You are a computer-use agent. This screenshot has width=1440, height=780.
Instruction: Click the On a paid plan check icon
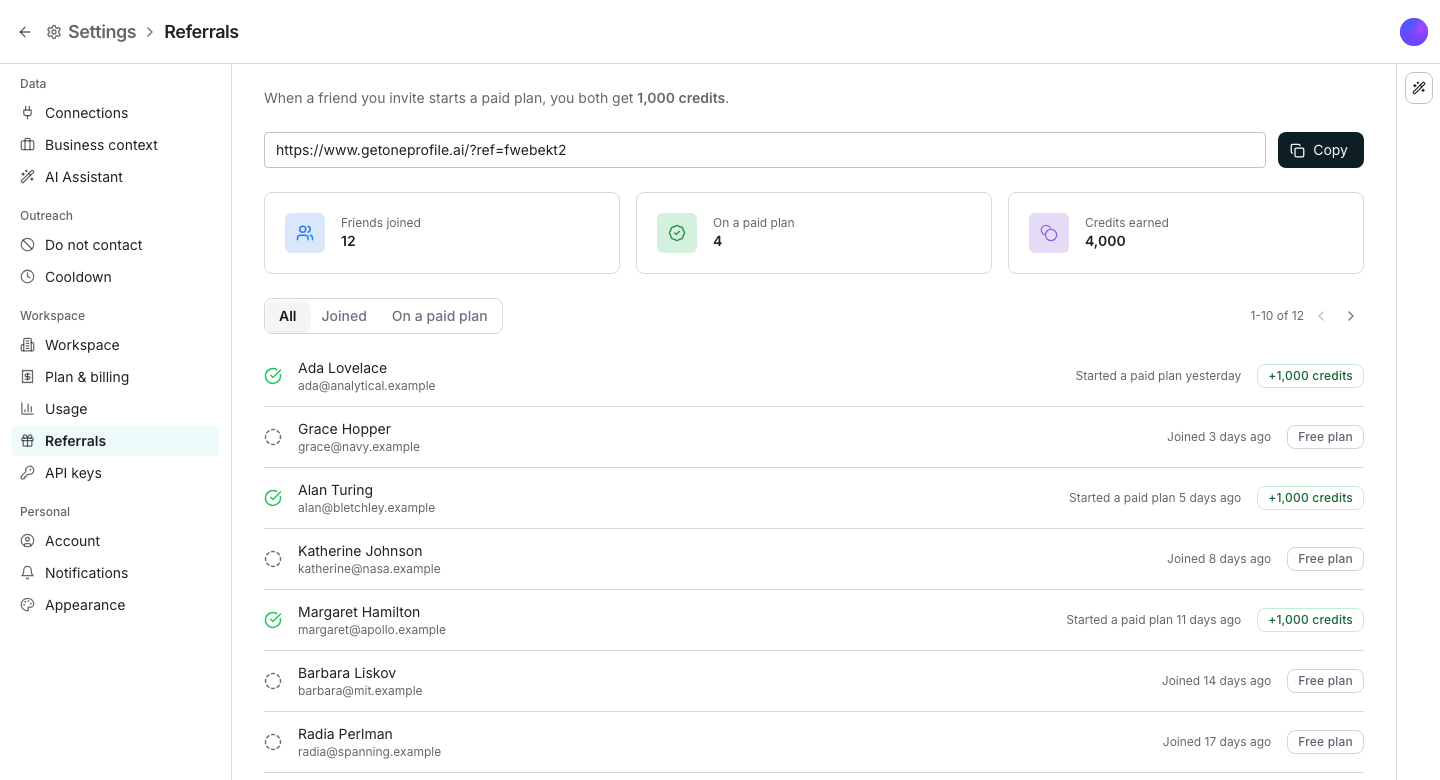677,233
